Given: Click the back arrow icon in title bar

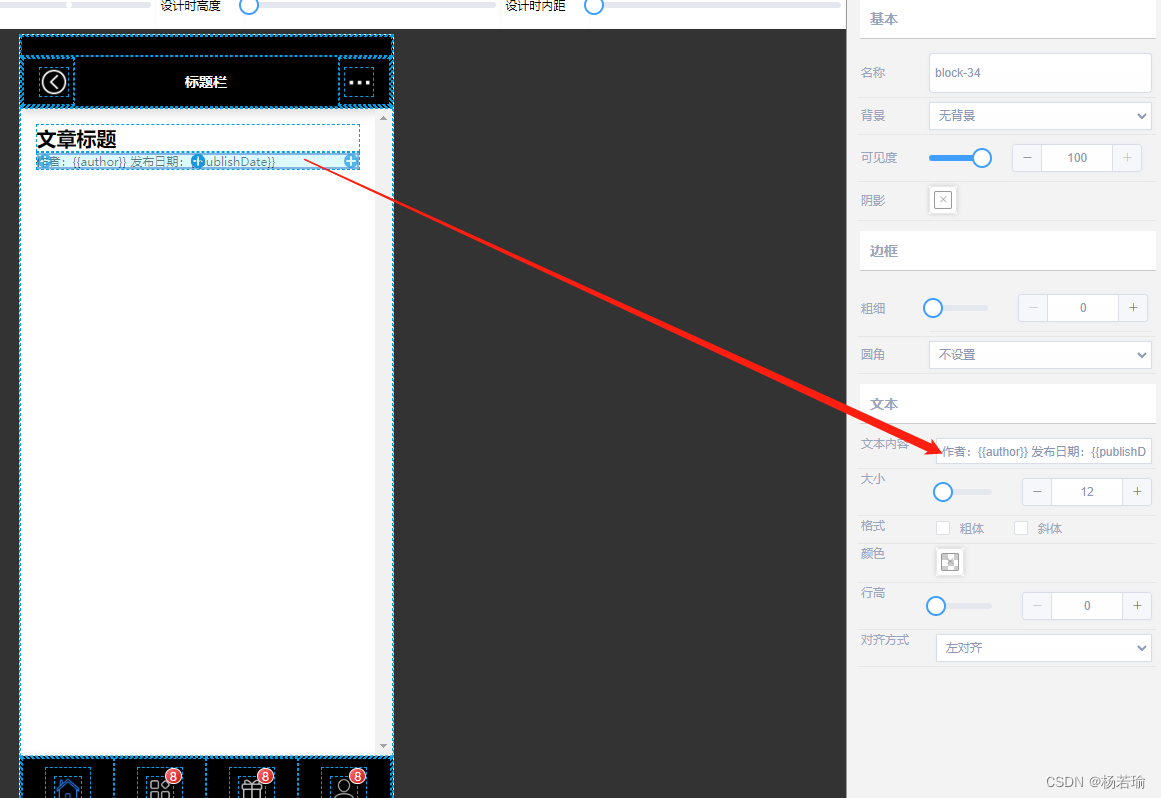Looking at the screenshot, I should click(54, 82).
